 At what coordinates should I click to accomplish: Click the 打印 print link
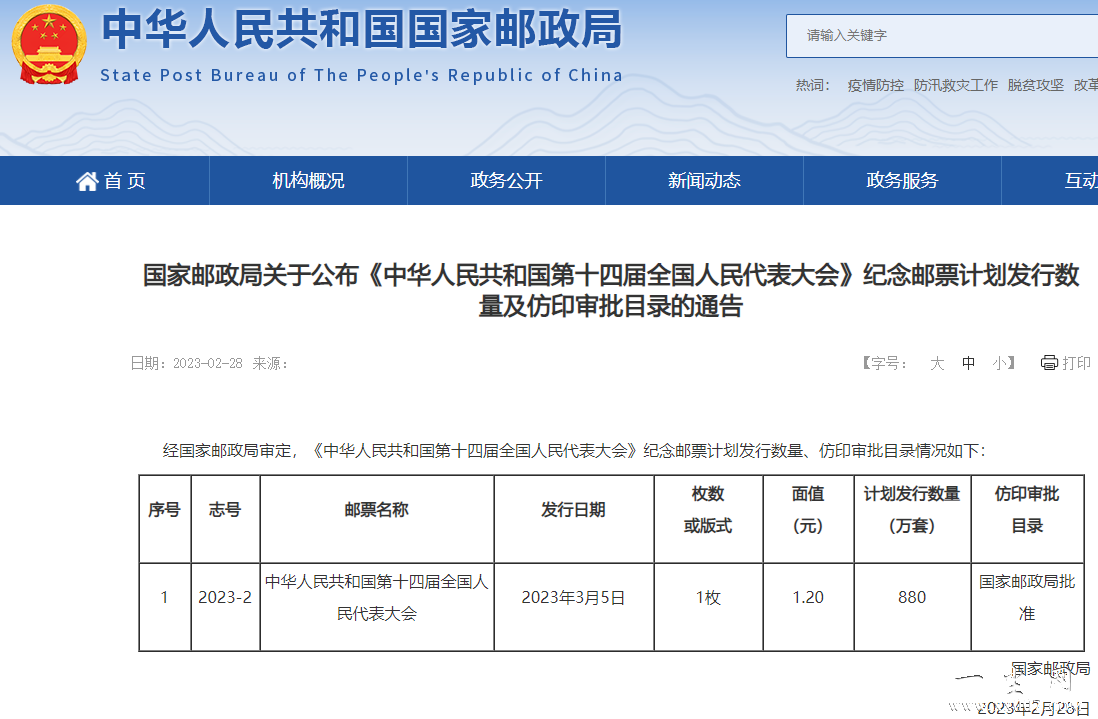[1076, 363]
